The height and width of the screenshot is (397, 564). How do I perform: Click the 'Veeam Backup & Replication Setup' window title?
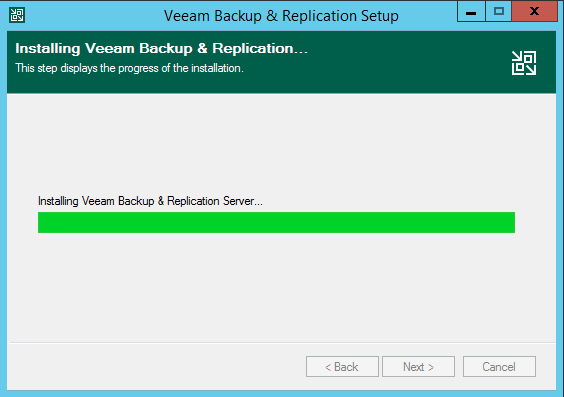(x=281, y=16)
